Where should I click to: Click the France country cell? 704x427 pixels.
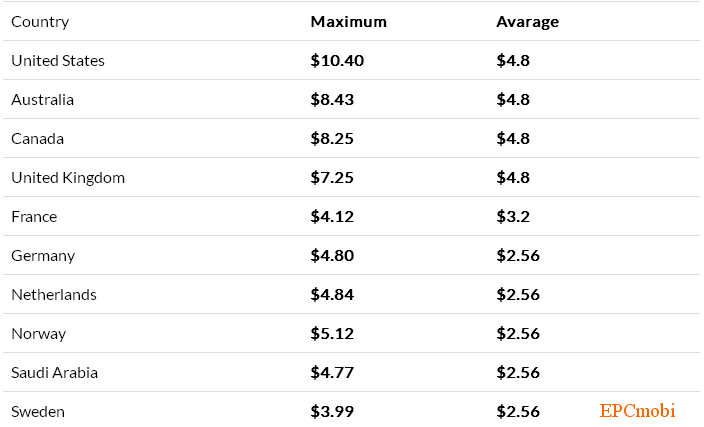coord(34,217)
